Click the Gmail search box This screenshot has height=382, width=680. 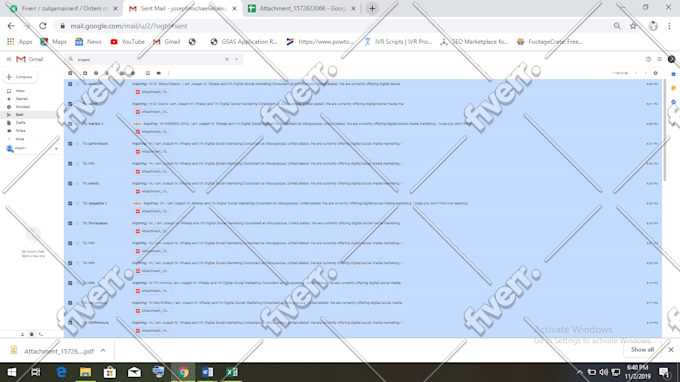(154, 59)
